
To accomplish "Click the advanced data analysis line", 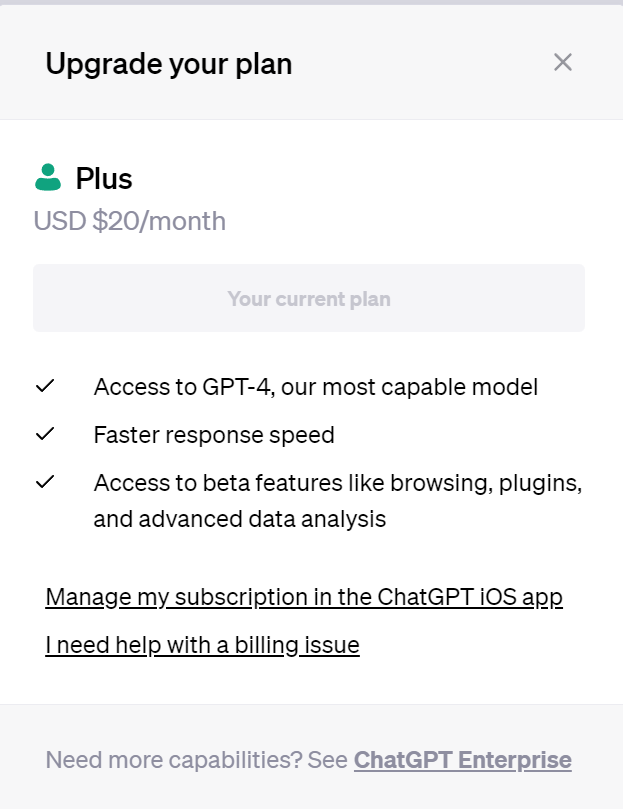I will pos(240,519).
